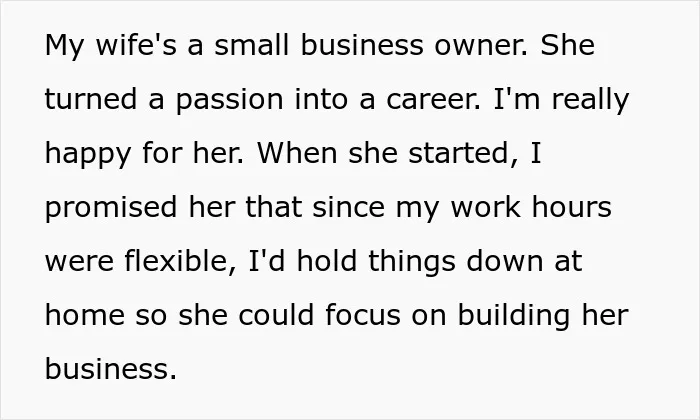The image size is (700, 420).
Task: Click the final word "business." on last line
Action: (111, 369)
